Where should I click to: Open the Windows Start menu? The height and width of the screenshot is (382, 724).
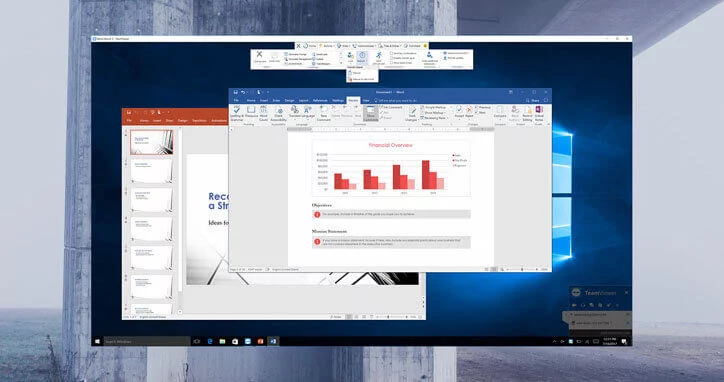click(97, 341)
